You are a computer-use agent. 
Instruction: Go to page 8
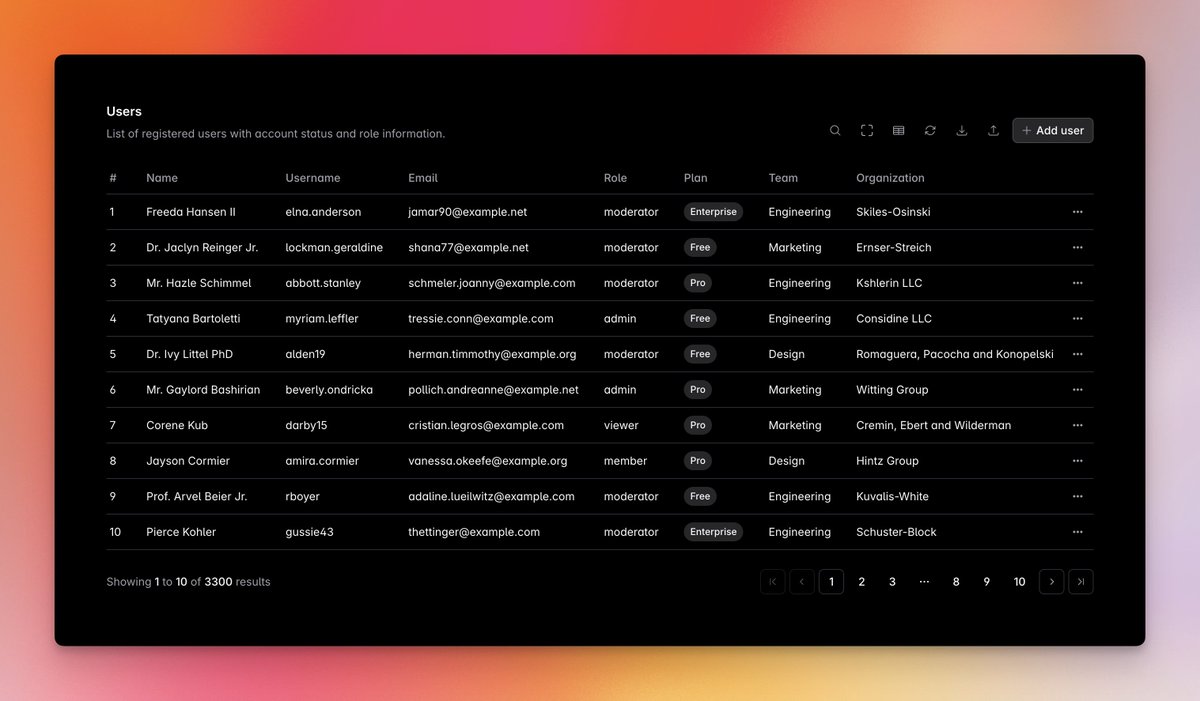pos(956,582)
